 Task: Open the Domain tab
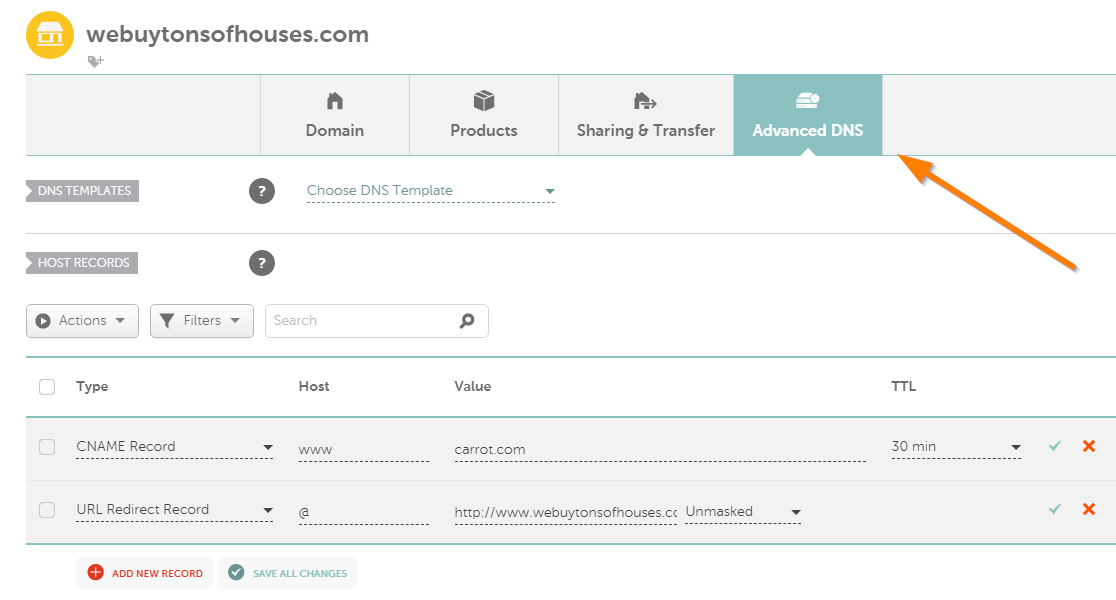coord(335,115)
